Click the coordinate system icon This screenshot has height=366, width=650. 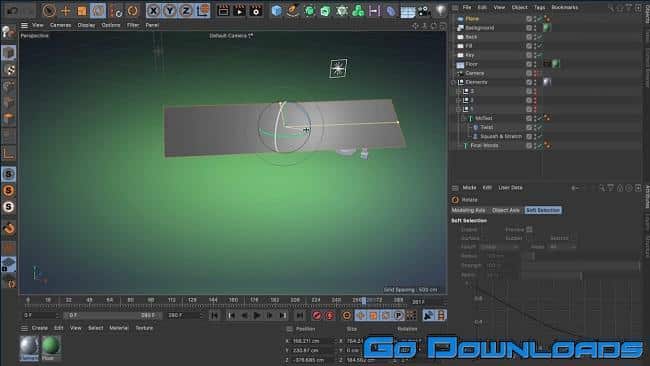click(202, 10)
